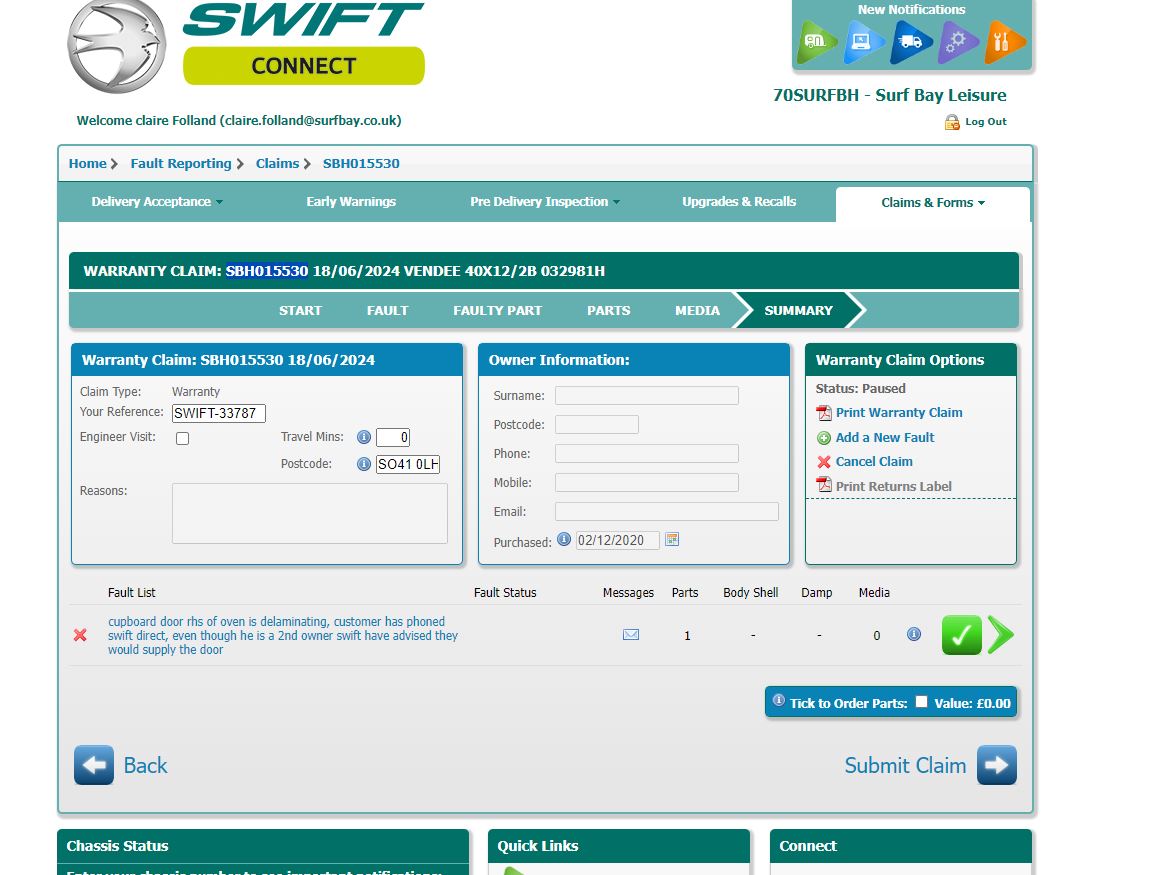Open the cupboard door fault description link
This screenshot has width=1149, height=875.
tap(283, 635)
